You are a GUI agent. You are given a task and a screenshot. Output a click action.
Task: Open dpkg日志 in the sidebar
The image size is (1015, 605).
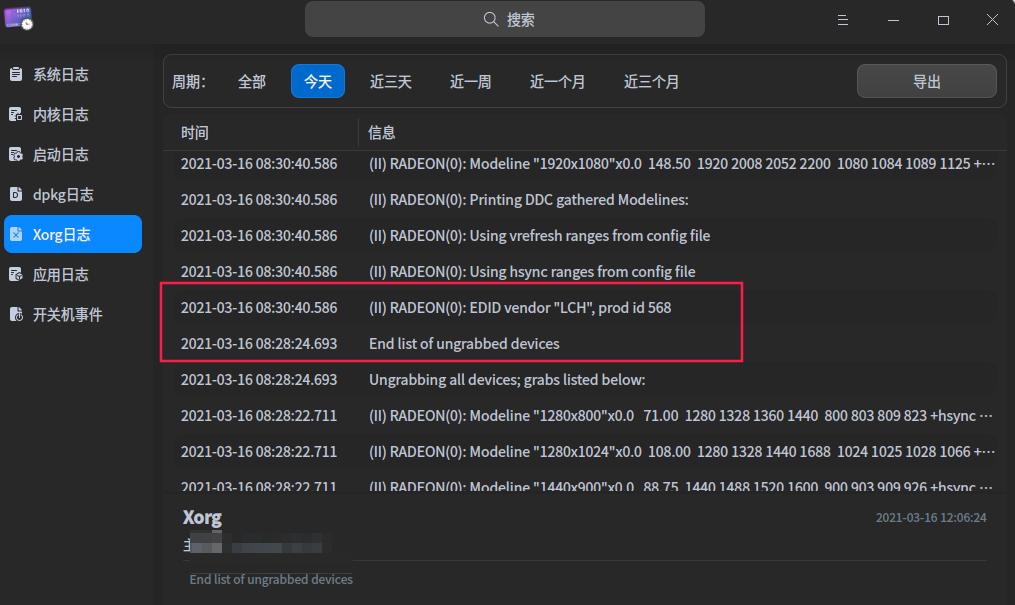pos(72,194)
